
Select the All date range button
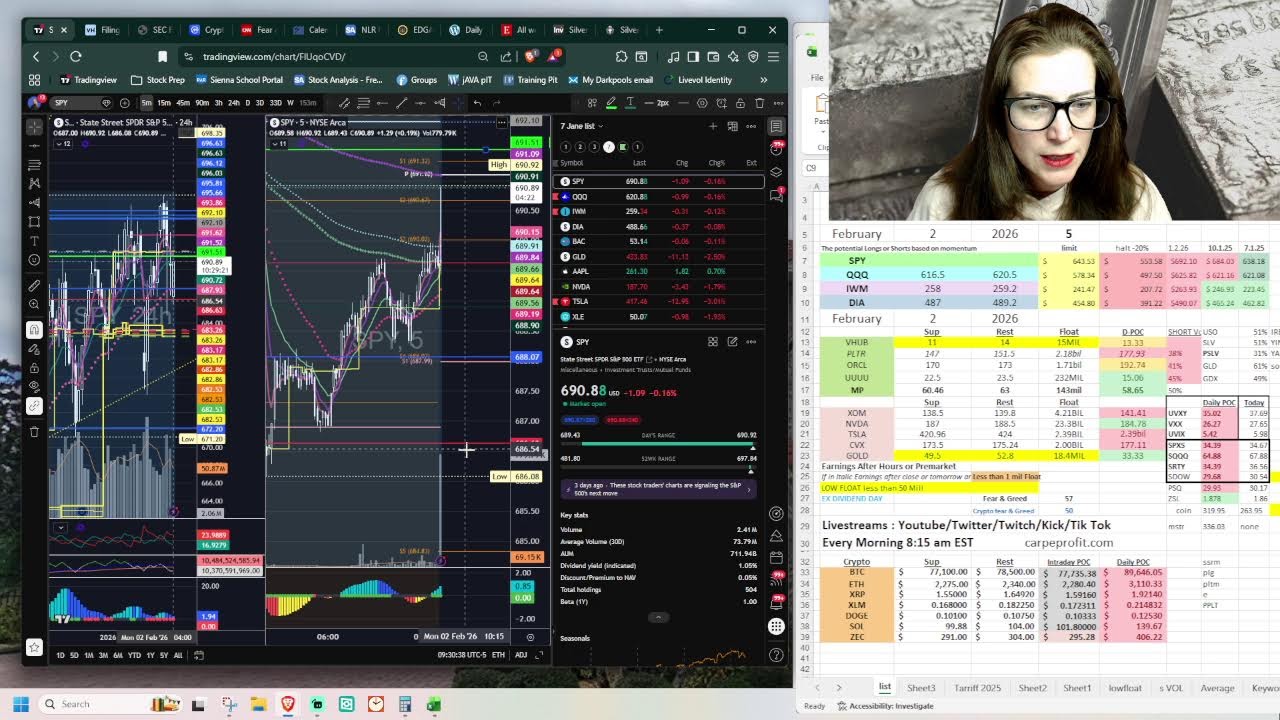coord(178,655)
